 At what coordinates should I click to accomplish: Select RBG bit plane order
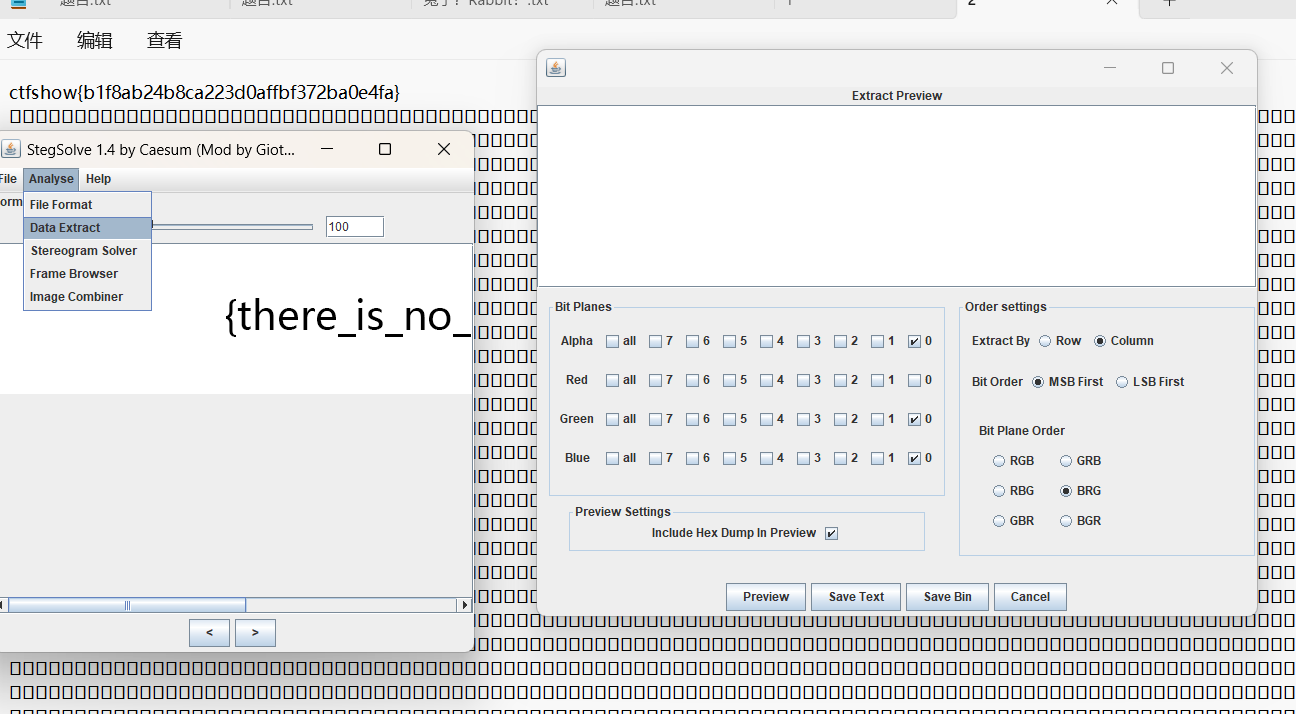(999, 491)
